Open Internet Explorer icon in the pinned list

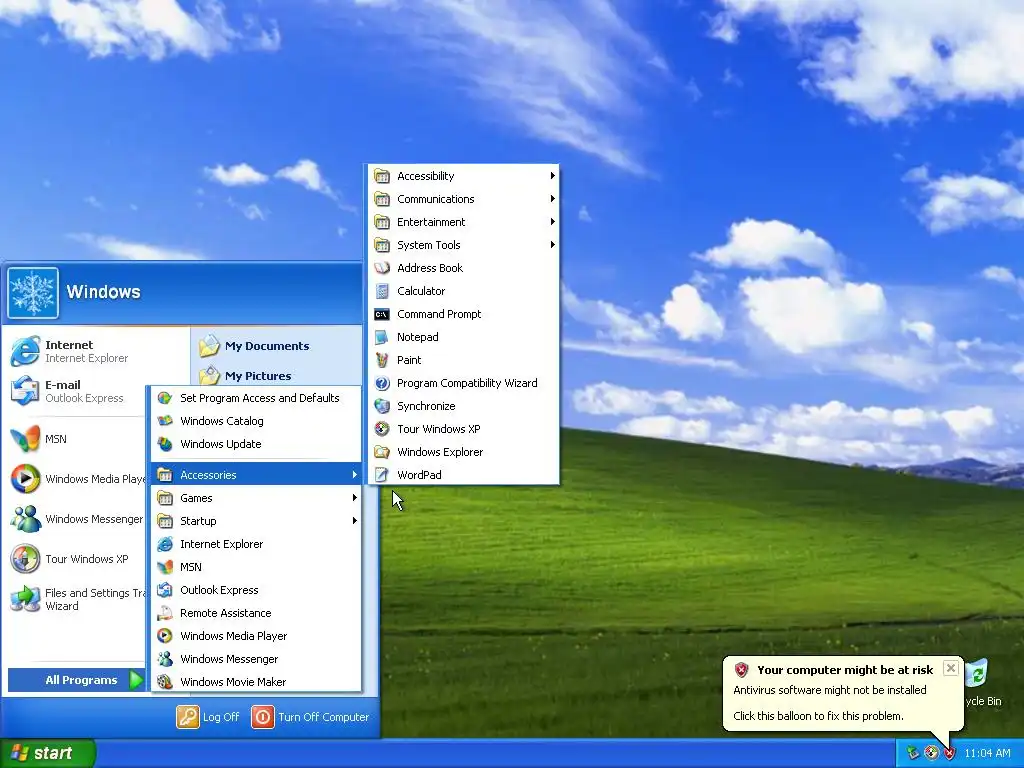[25, 351]
